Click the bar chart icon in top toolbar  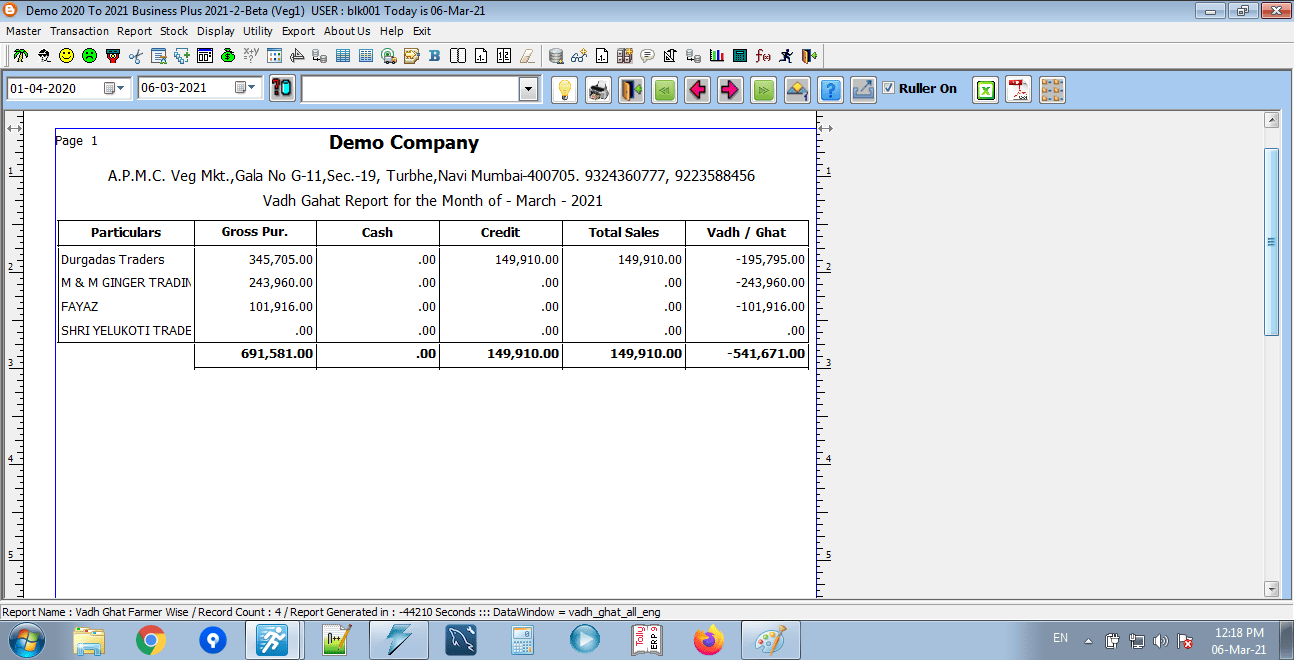[x=717, y=56]
